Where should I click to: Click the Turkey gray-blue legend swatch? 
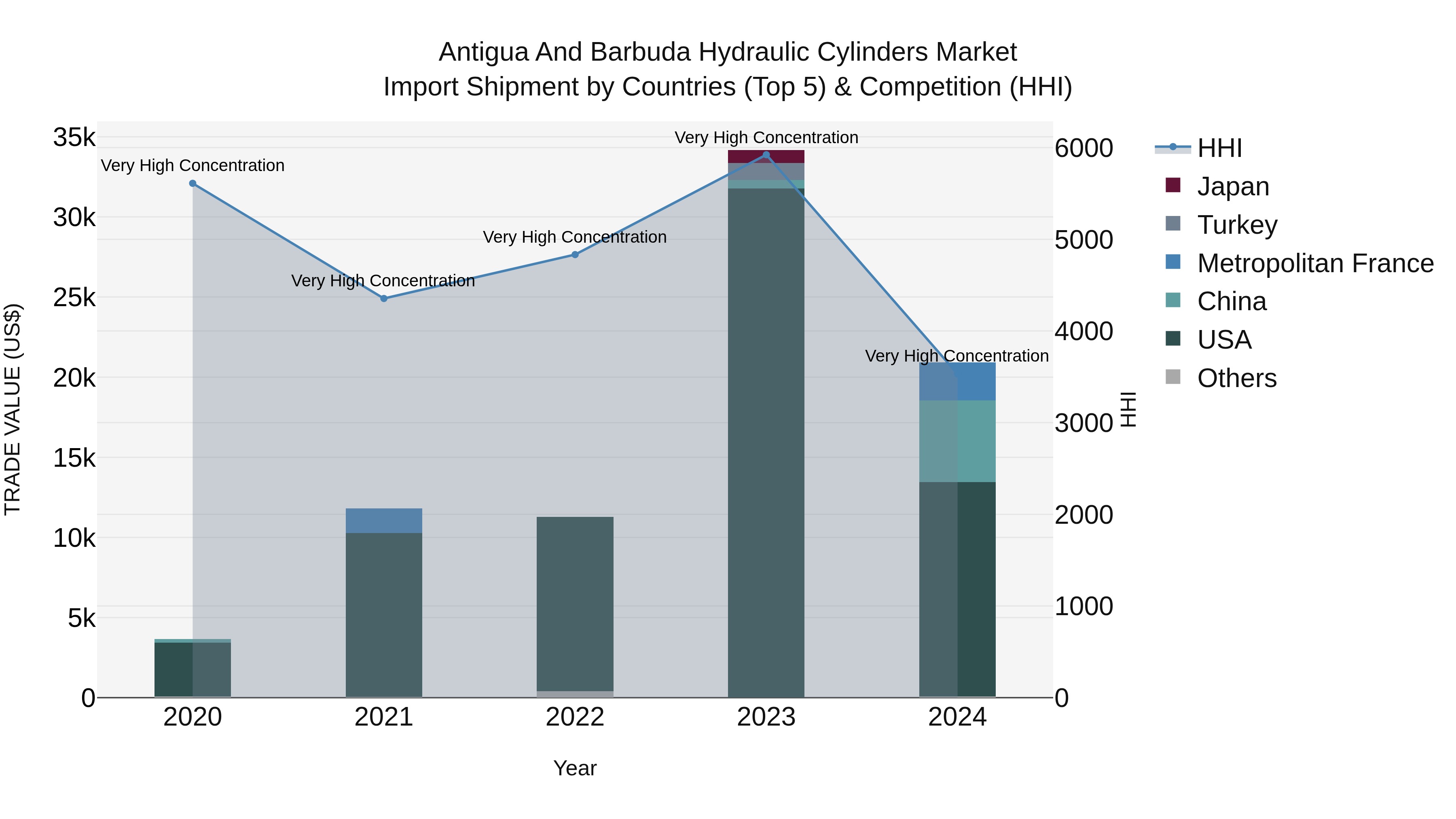click(1173, 223)
